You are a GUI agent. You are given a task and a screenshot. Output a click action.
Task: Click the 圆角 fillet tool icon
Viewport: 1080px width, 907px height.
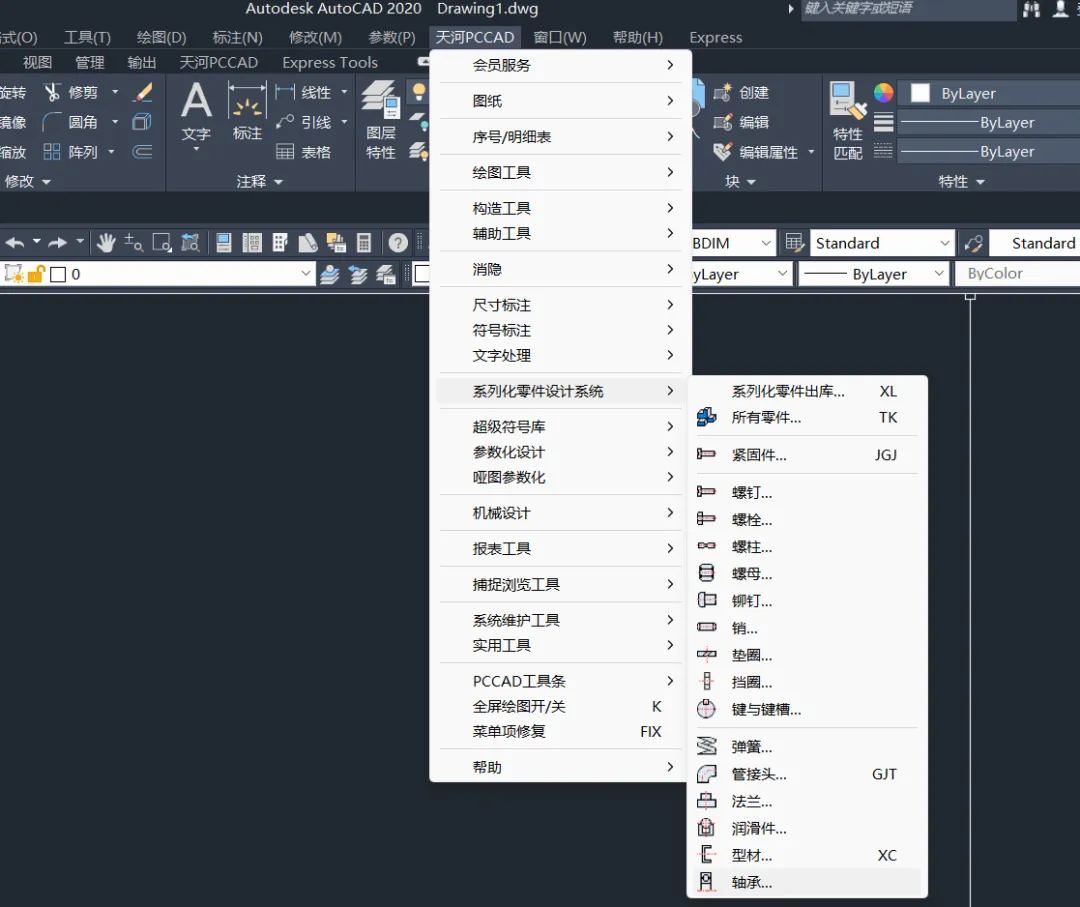52,122
